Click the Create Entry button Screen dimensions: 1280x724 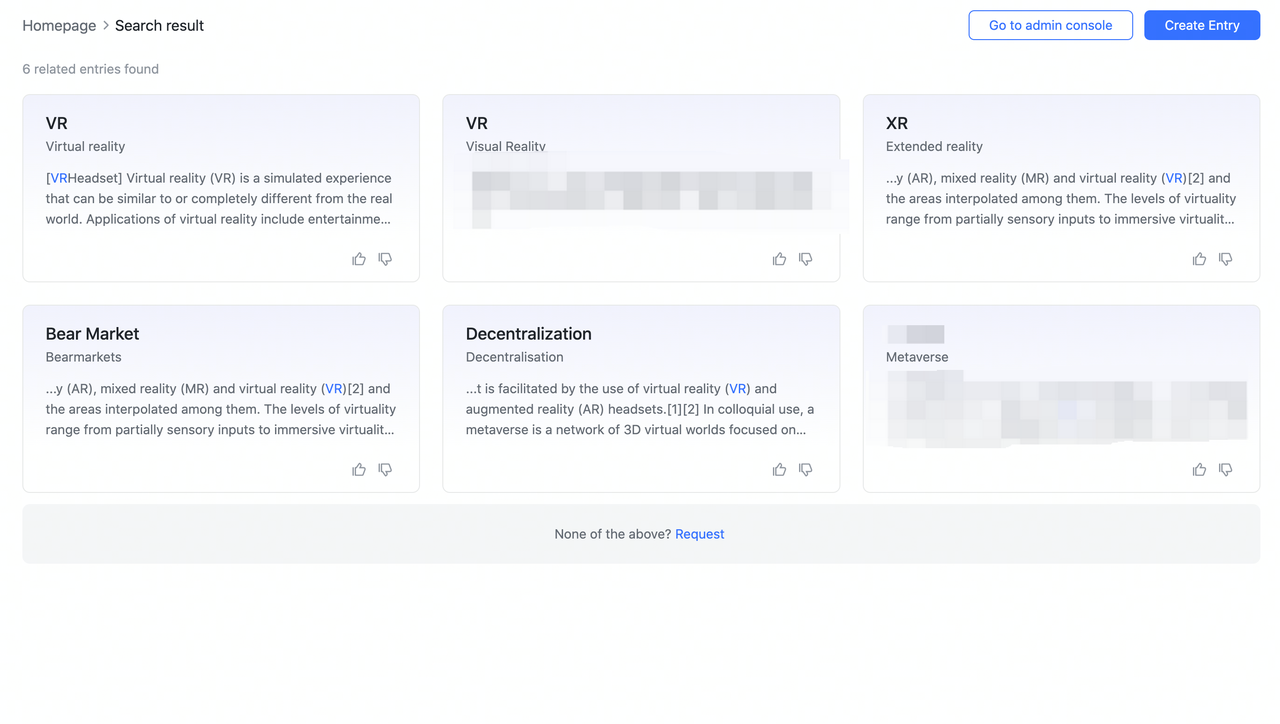[x=1202, y=24]
